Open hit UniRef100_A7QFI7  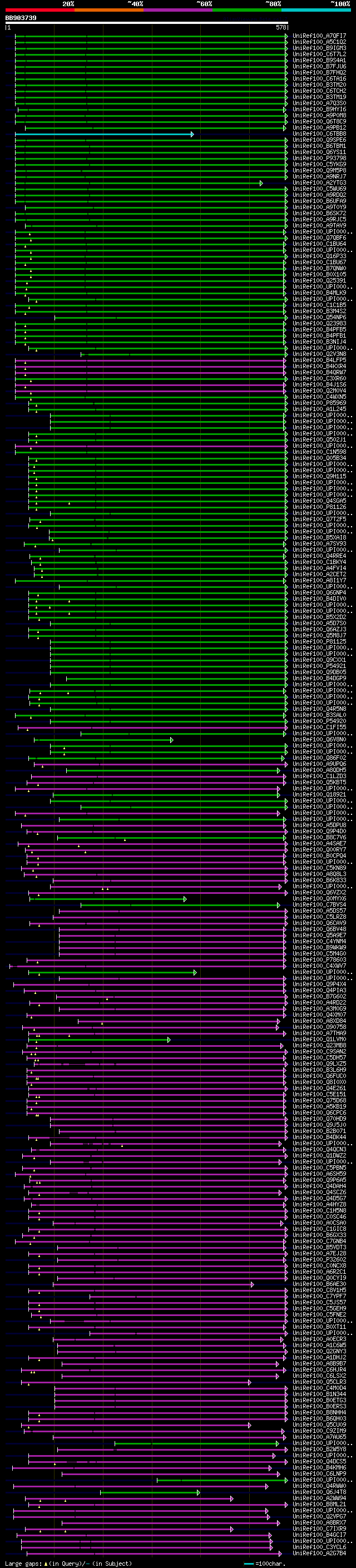[x=319, y=36]
